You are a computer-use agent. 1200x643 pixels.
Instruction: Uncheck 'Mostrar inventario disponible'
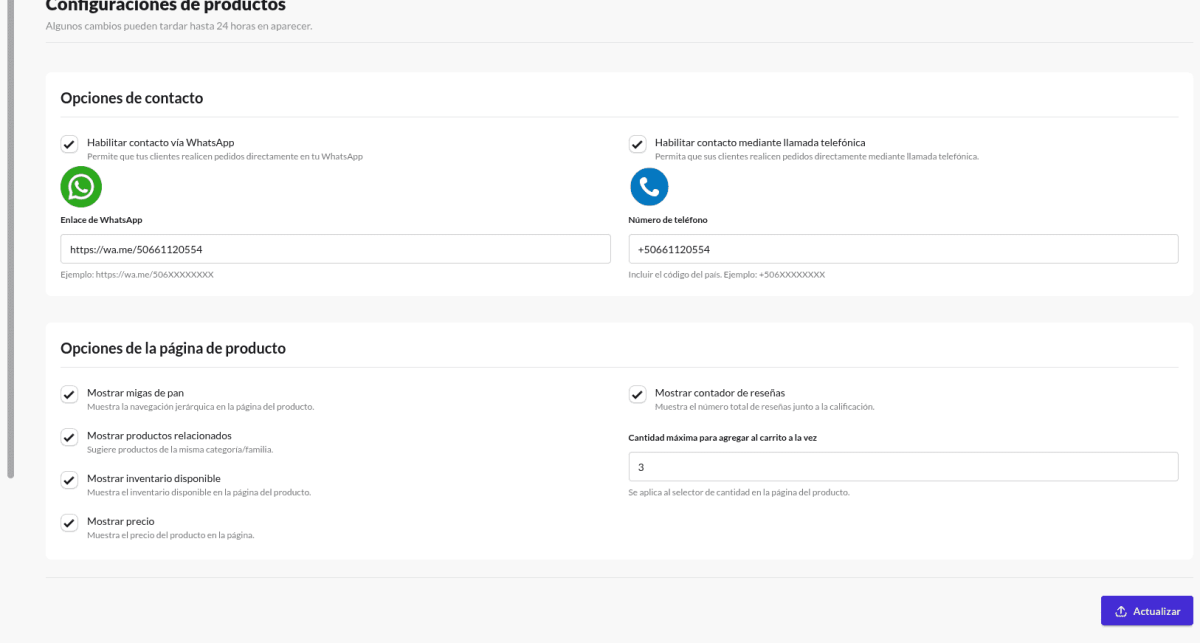(x=68, y=480)
